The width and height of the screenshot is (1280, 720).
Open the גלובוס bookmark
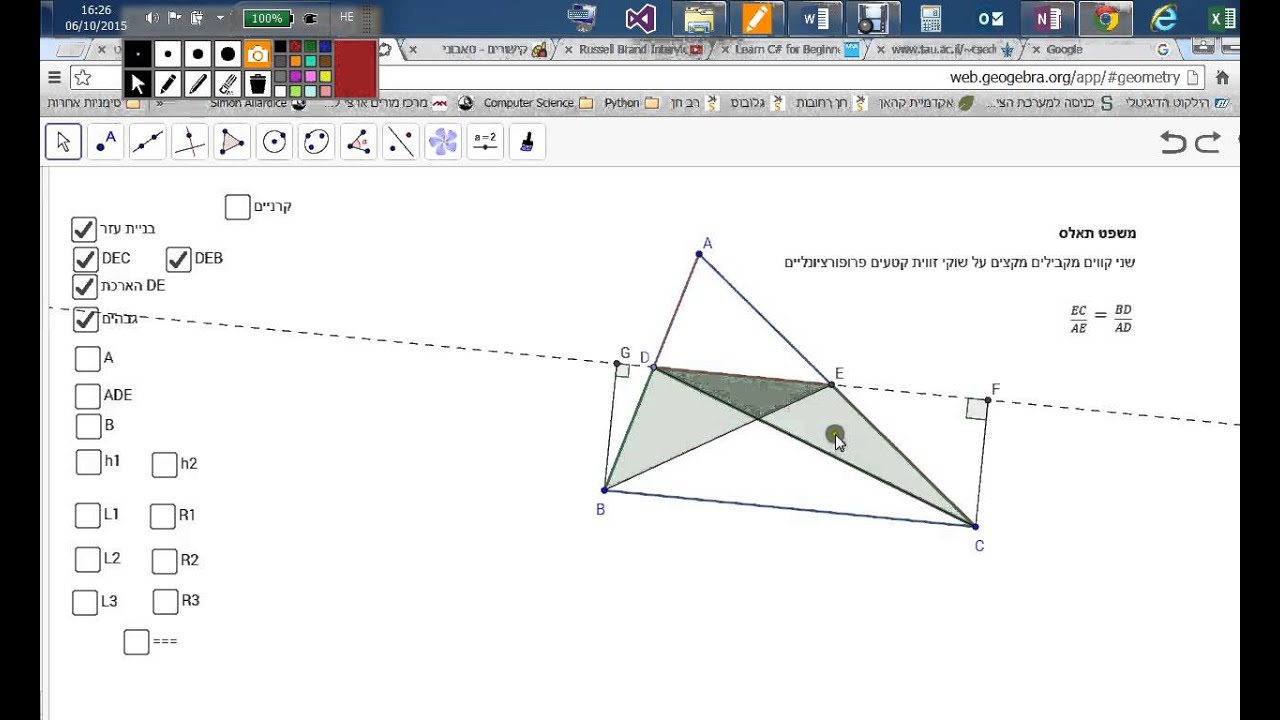757,103
